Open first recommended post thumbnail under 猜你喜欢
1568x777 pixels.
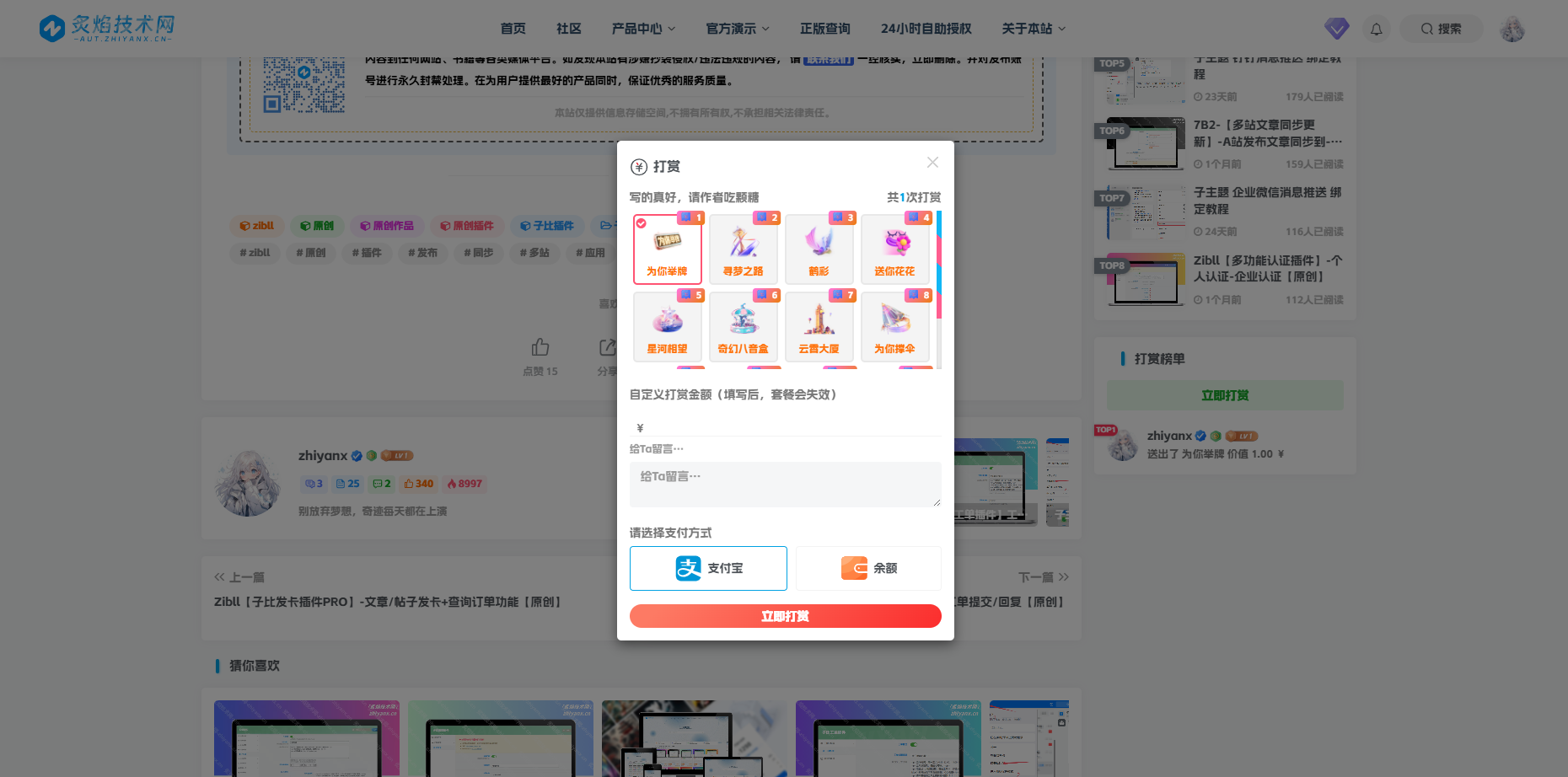307,738
